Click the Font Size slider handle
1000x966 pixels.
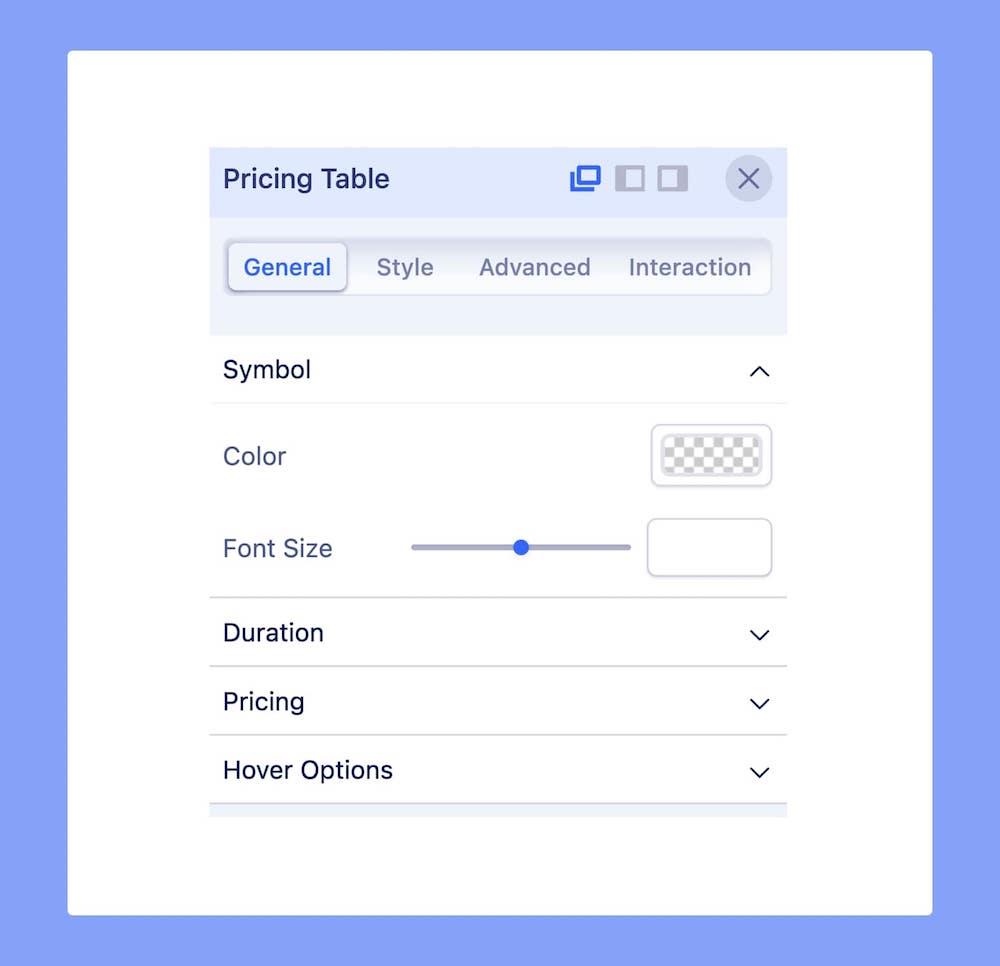(x=520, y=547)
